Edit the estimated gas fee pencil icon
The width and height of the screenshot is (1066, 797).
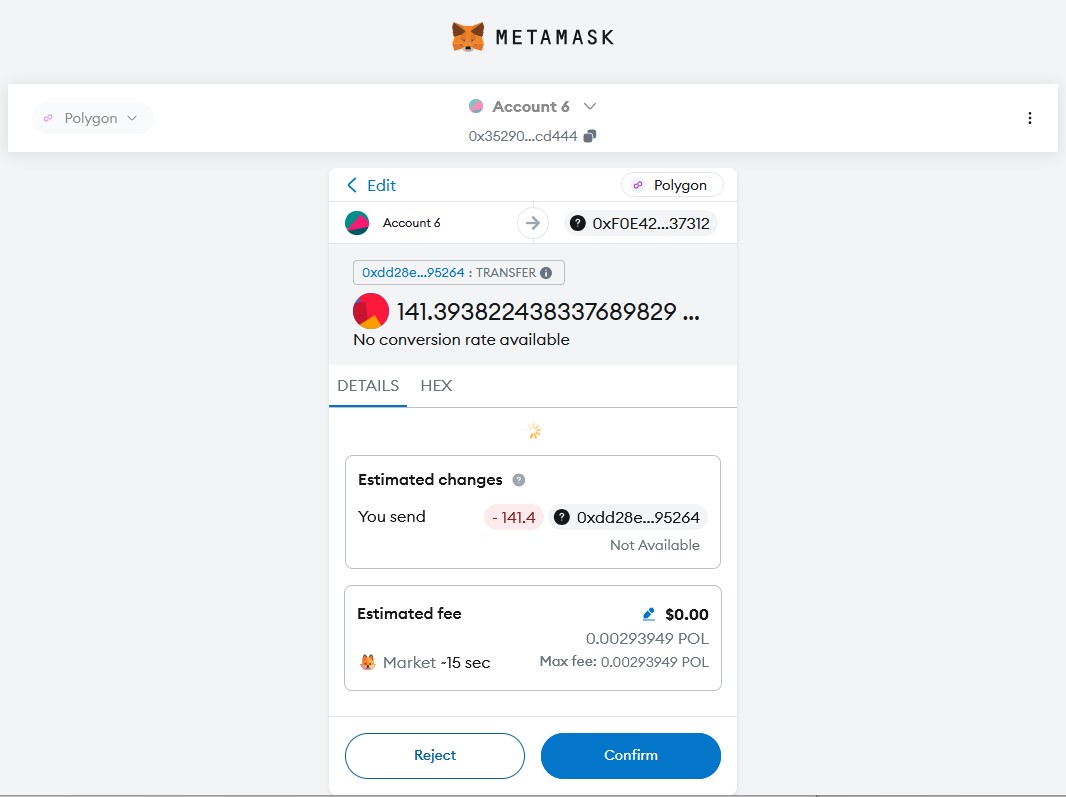(649, 614)
